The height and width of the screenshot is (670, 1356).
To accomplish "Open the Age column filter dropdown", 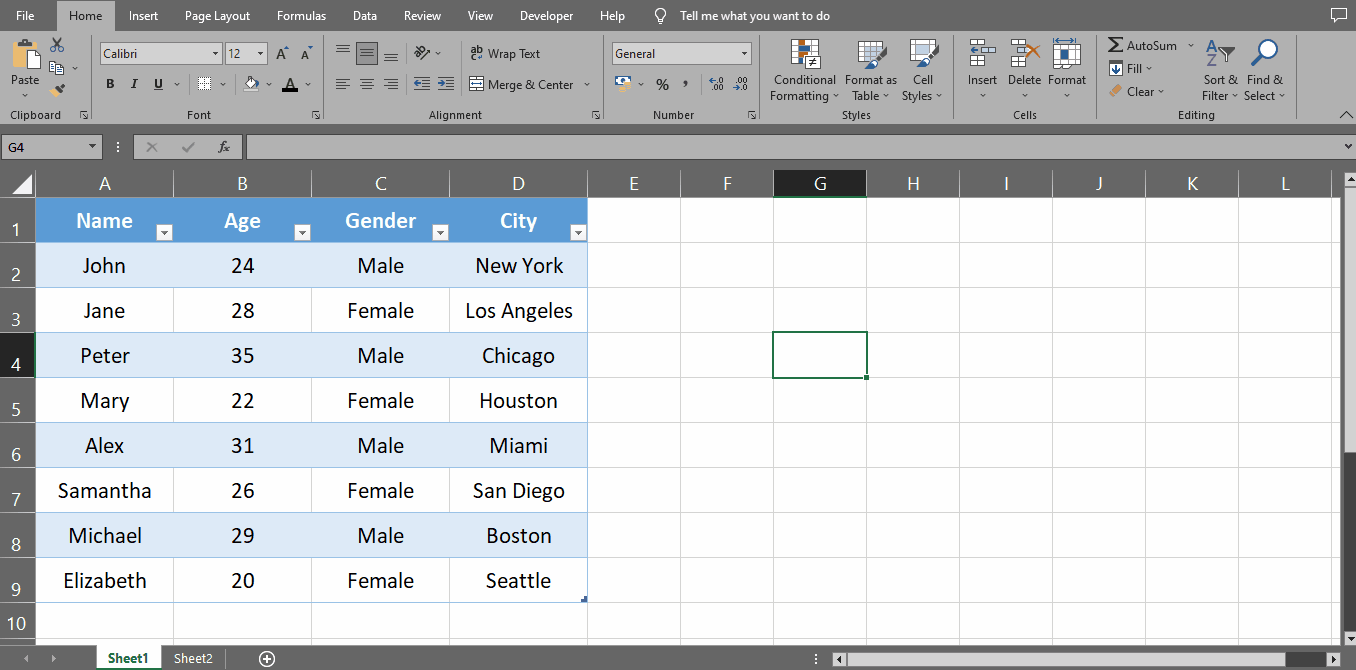I will tap(302, 232).
